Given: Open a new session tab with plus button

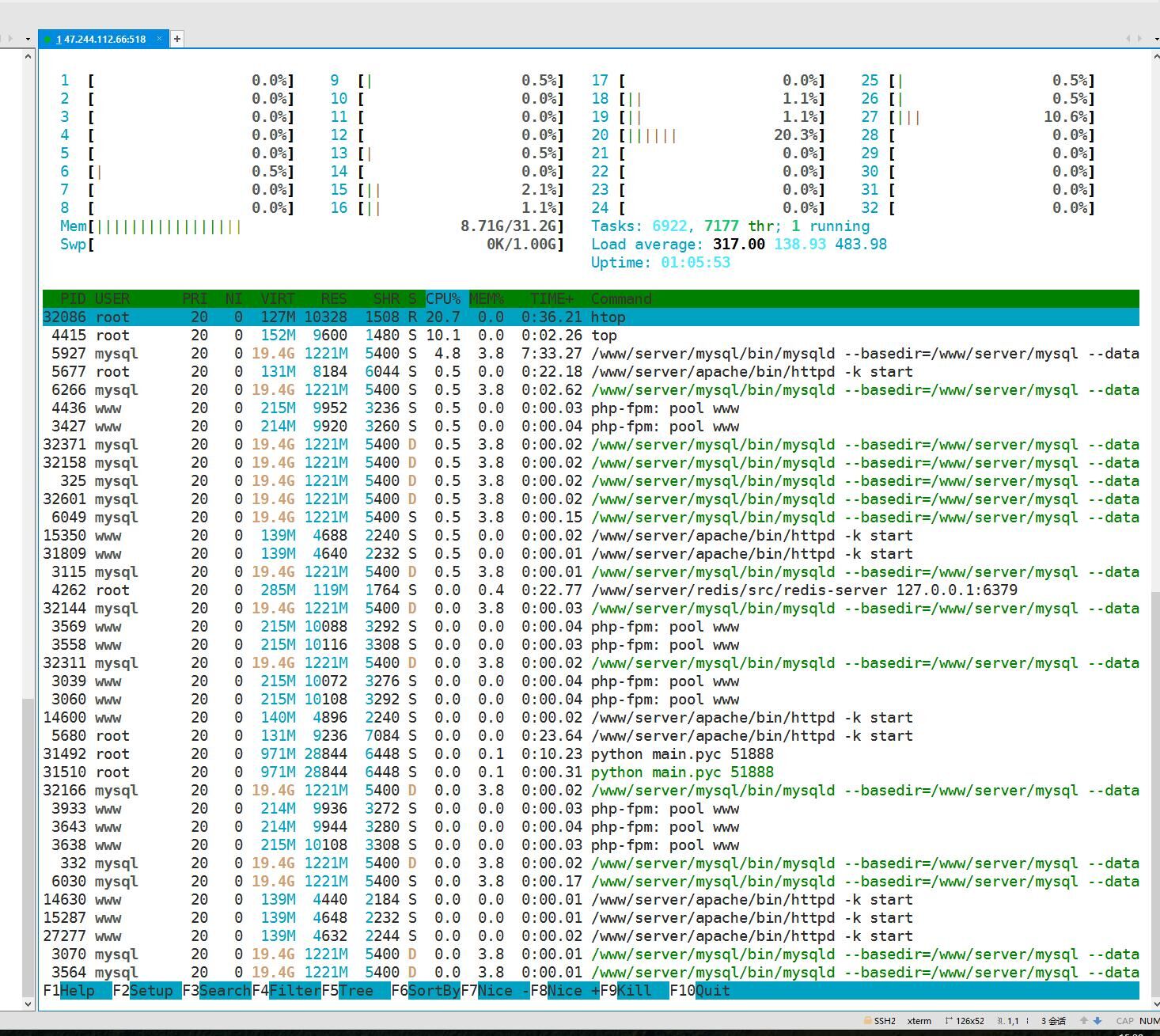Looking at the screenshot, I should (x=177, y=39).
